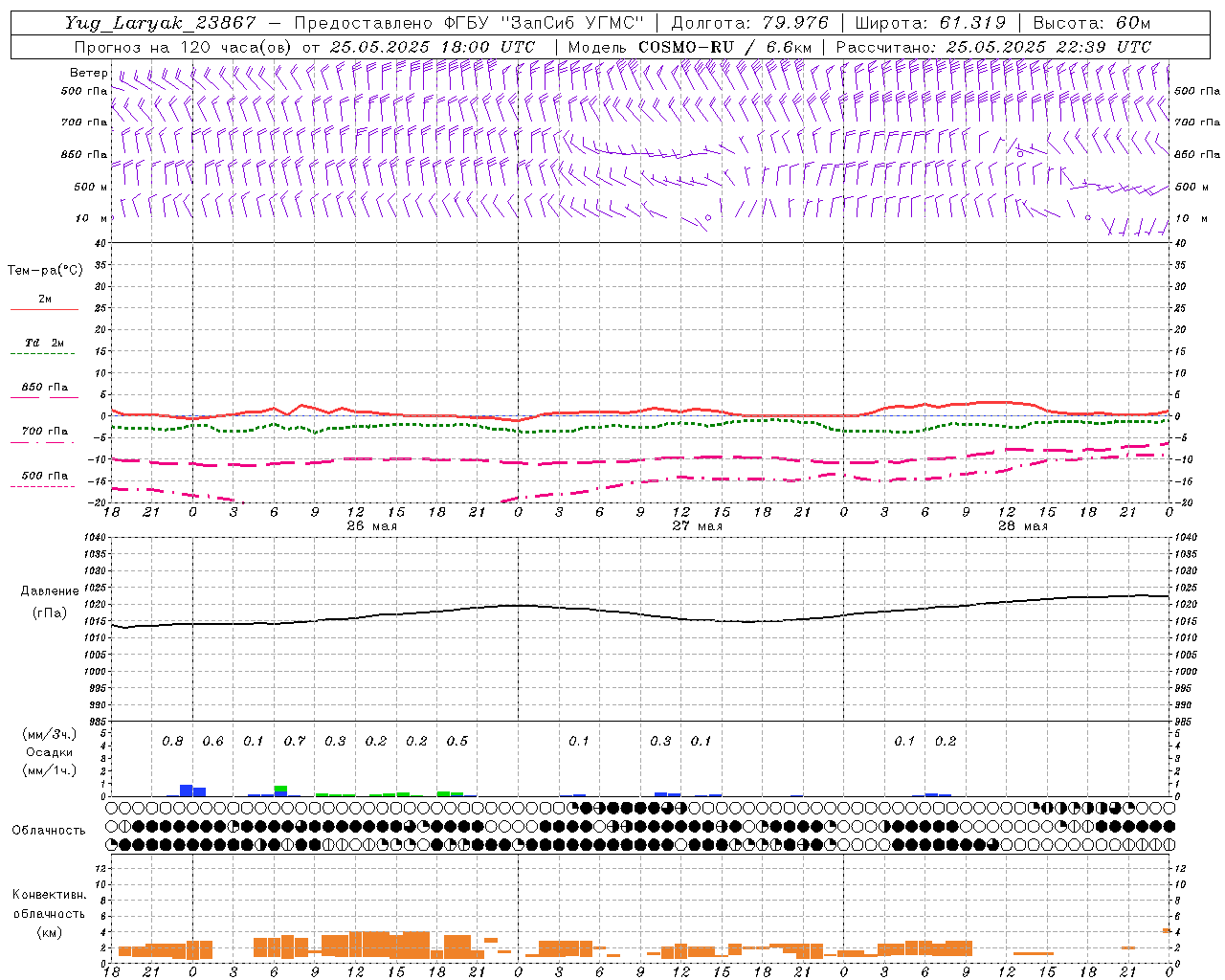This screenshot has width=1225, height=980.
Task: Click the orange convective marker at far right
Action: point(1167,930)
